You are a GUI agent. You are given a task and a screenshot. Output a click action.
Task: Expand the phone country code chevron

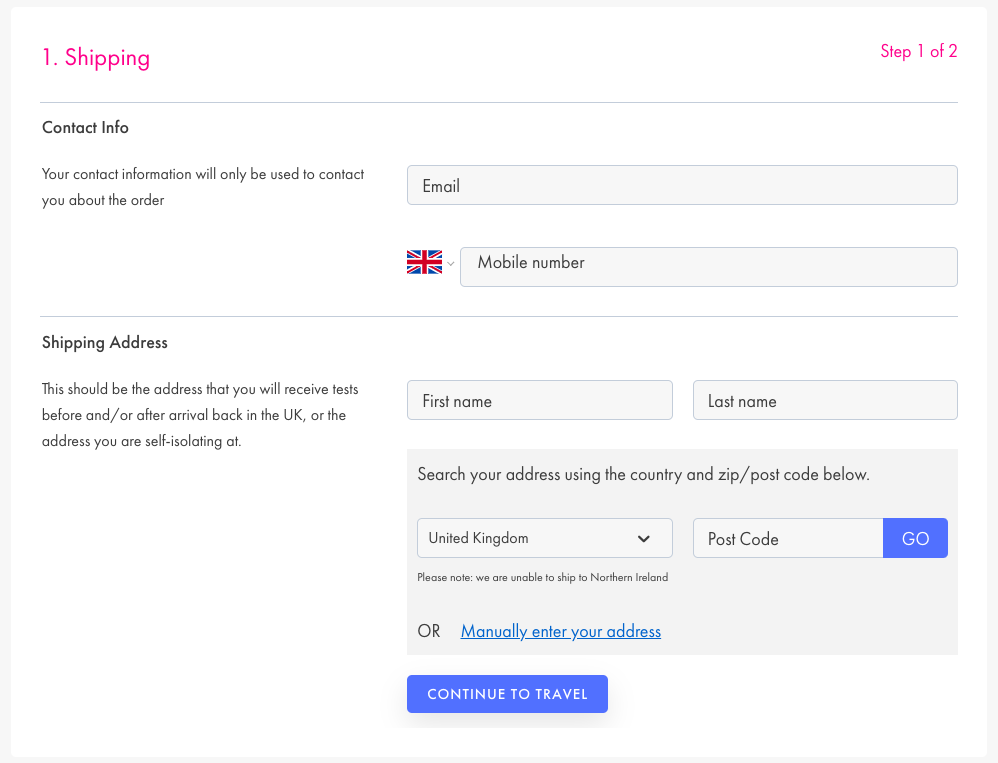coord(451,264)
